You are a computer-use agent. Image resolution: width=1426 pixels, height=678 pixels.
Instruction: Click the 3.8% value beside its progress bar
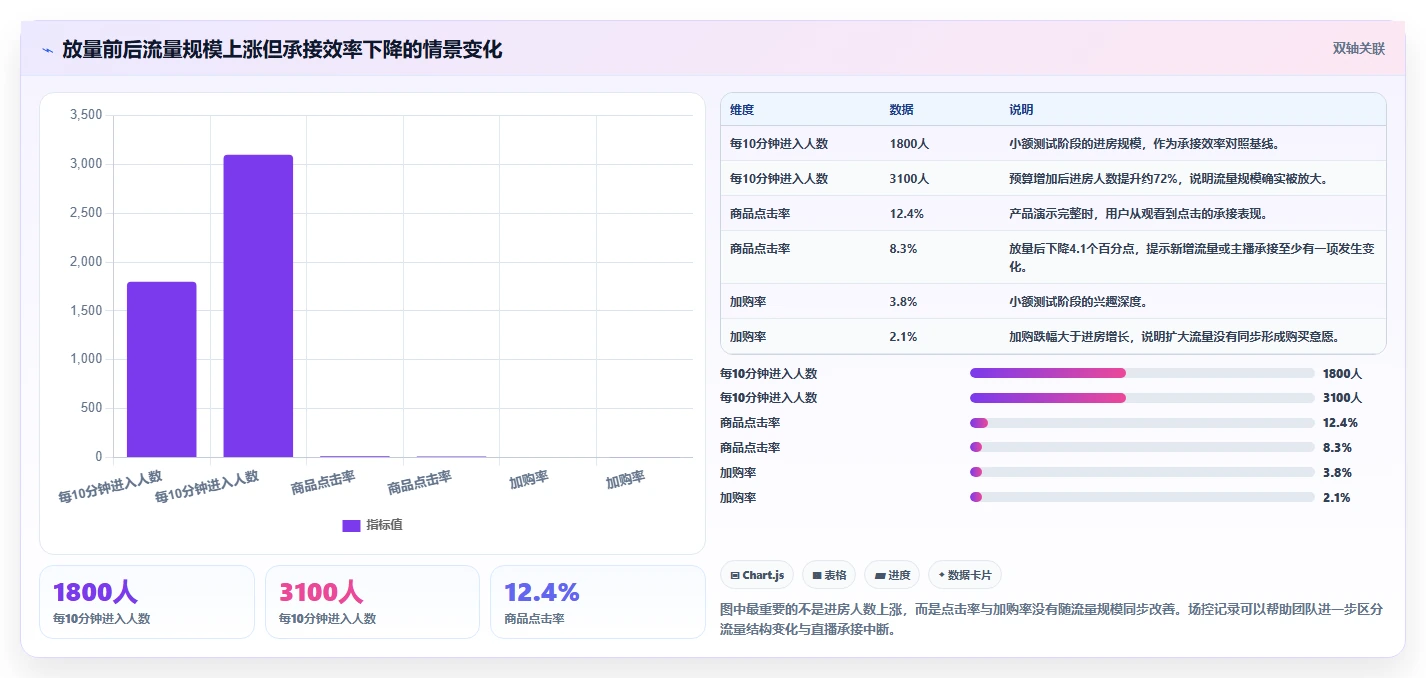[1337, 472]
